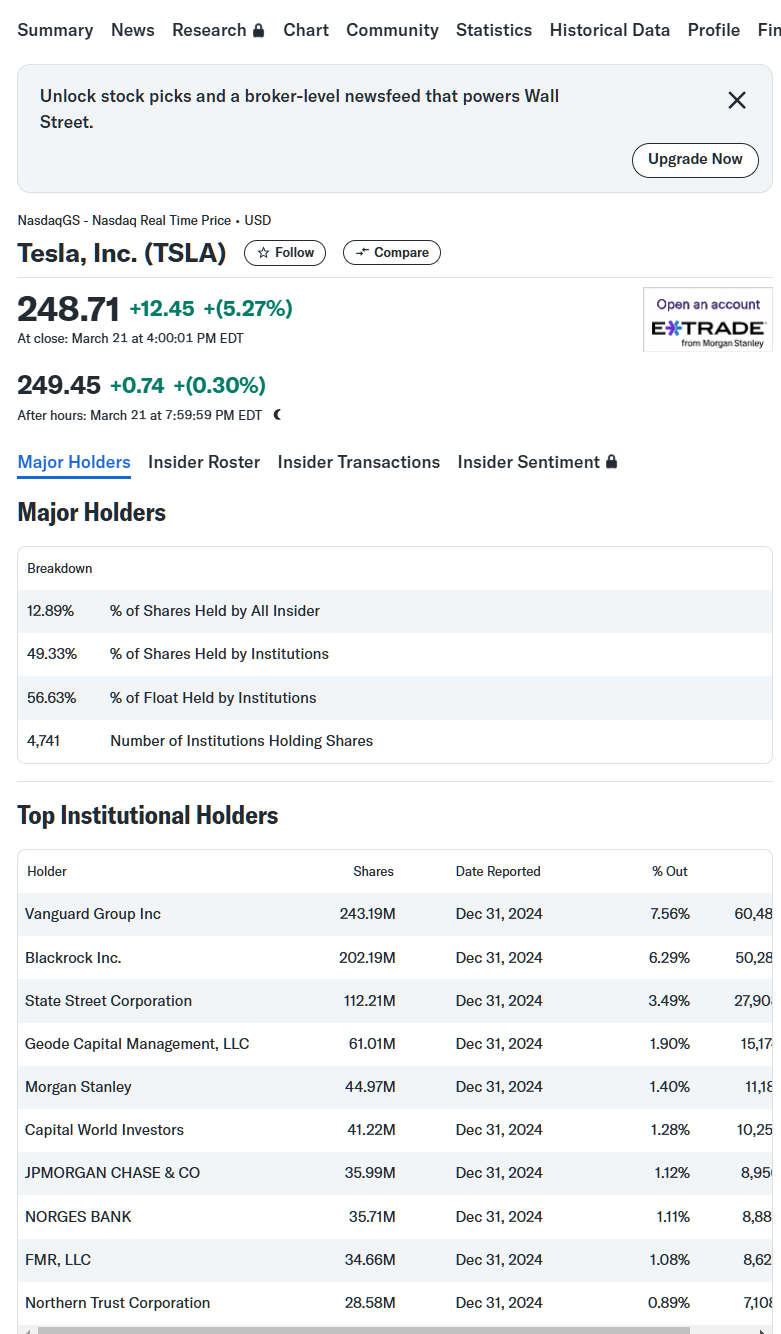Click the star icon in Follow button
Viewport: 781px width, 1334px height.
pos(263,253)
